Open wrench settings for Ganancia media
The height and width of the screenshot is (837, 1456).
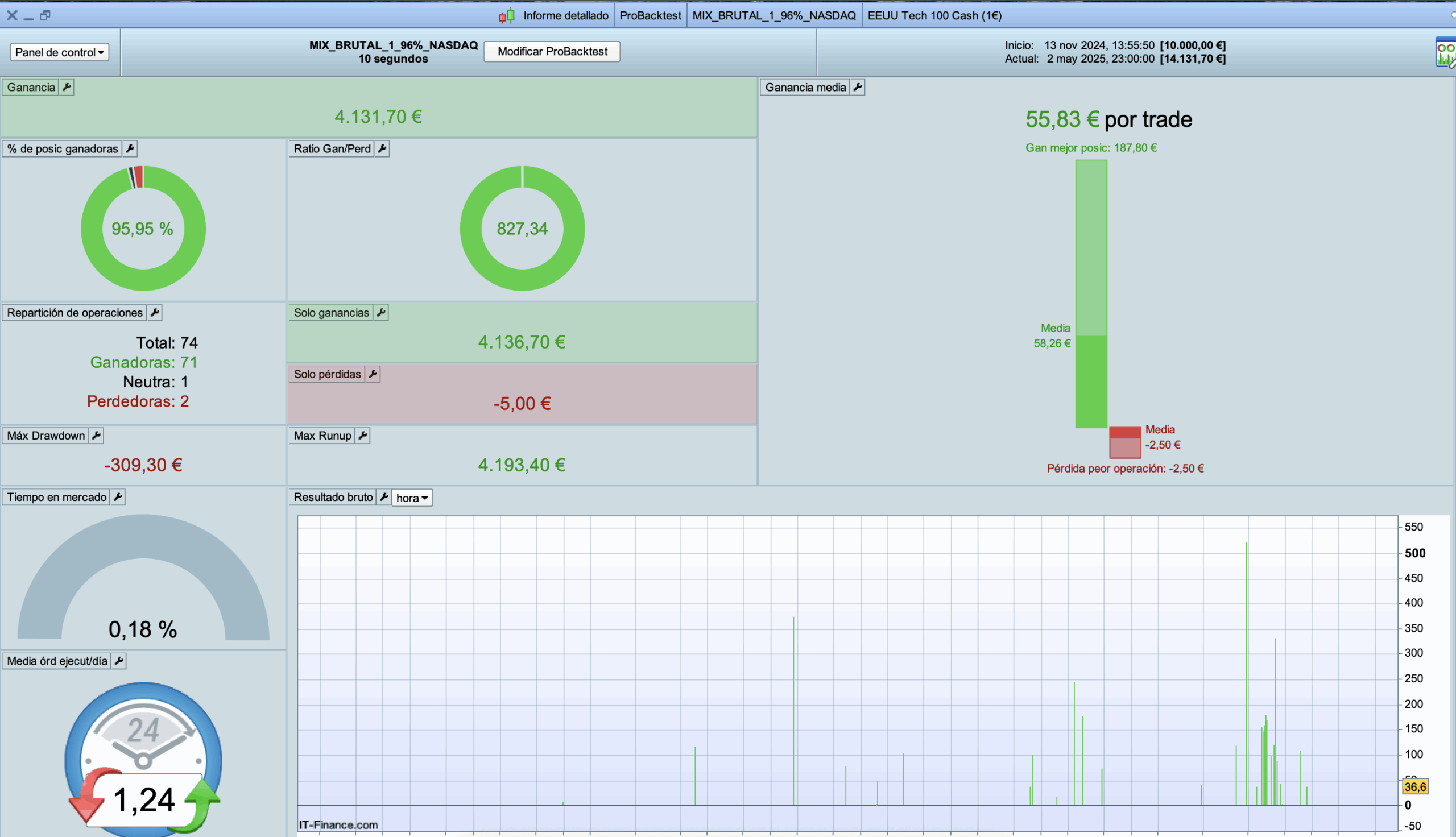[x=858, y=88]
